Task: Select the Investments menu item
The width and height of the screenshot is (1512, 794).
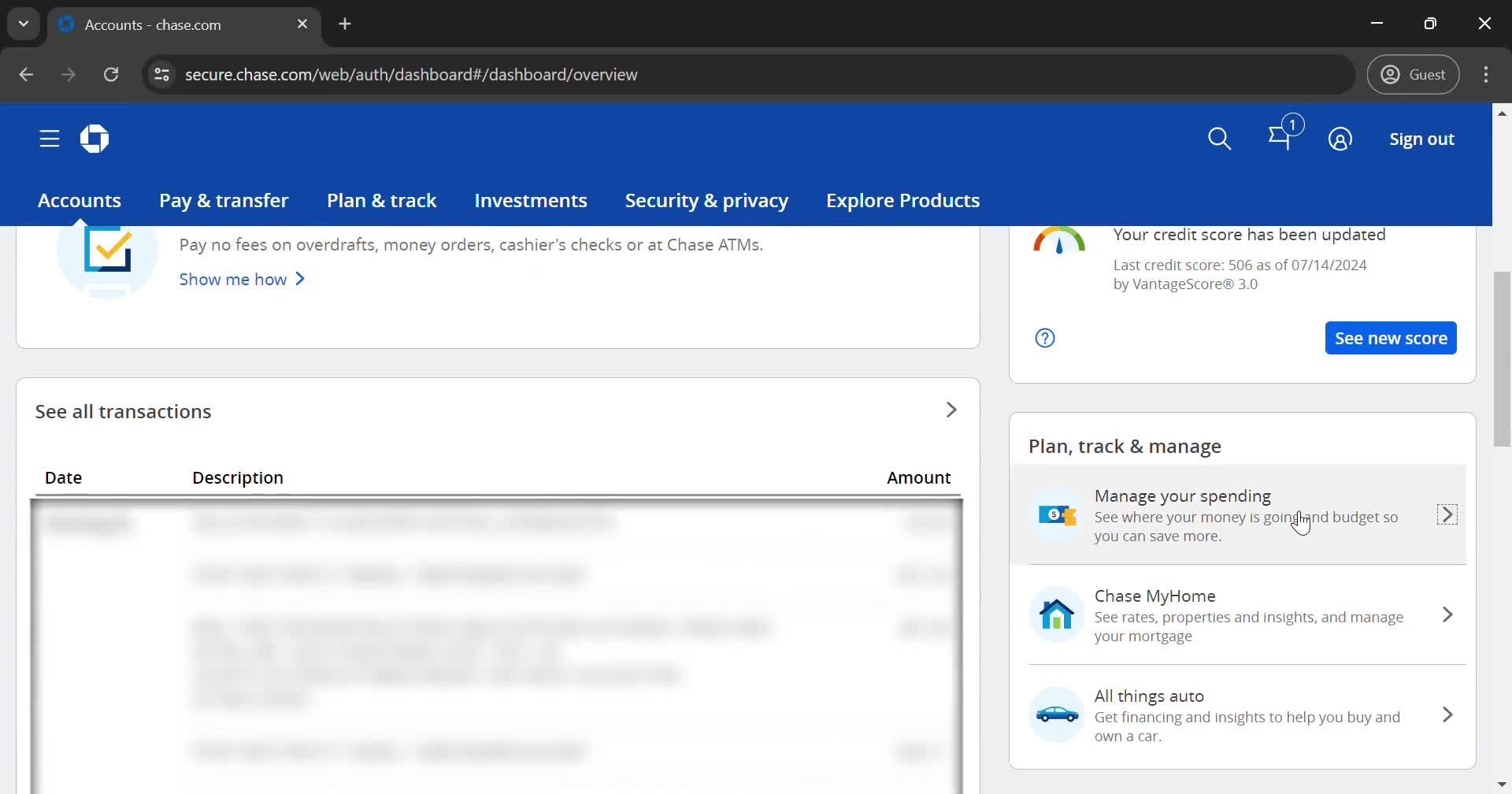Action: (531, 200)
